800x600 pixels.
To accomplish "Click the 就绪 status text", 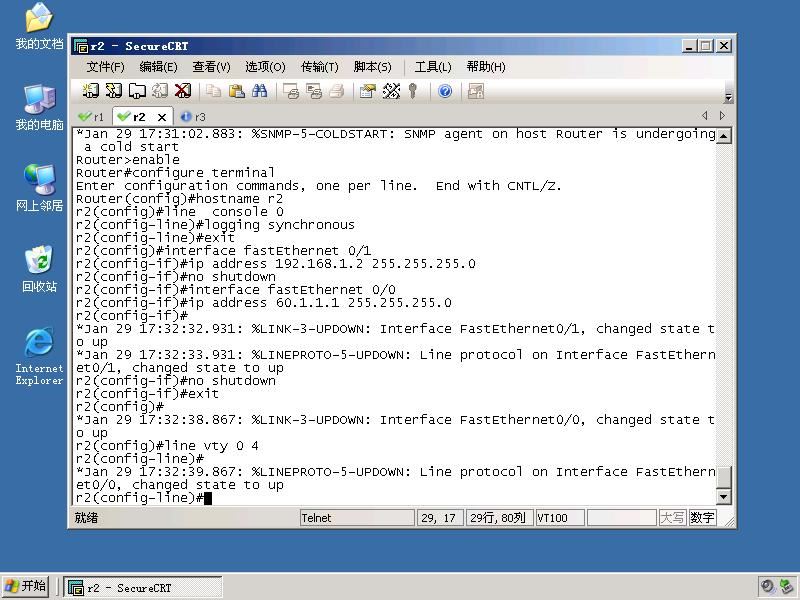I will 86,518.
